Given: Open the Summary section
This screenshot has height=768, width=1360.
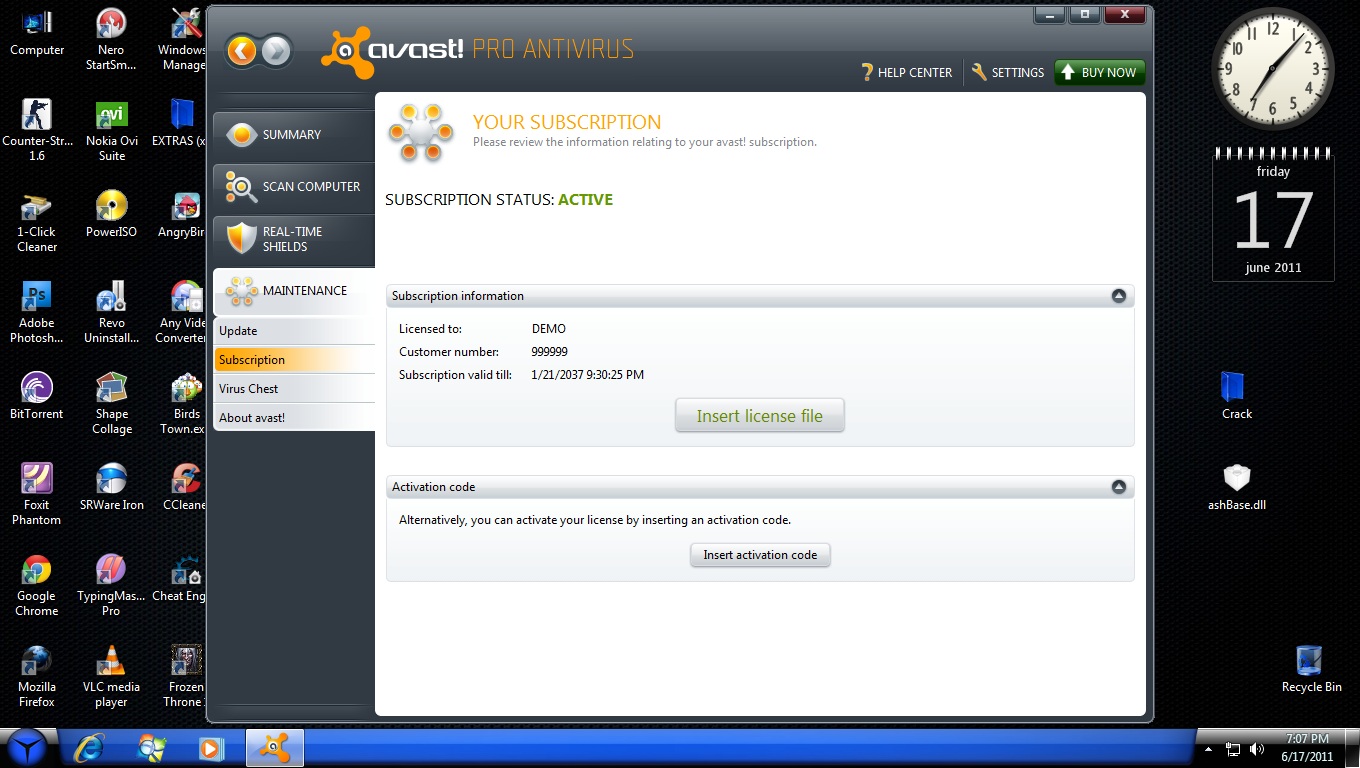Looking at the screenshot, I should click(x=293, y=135).
